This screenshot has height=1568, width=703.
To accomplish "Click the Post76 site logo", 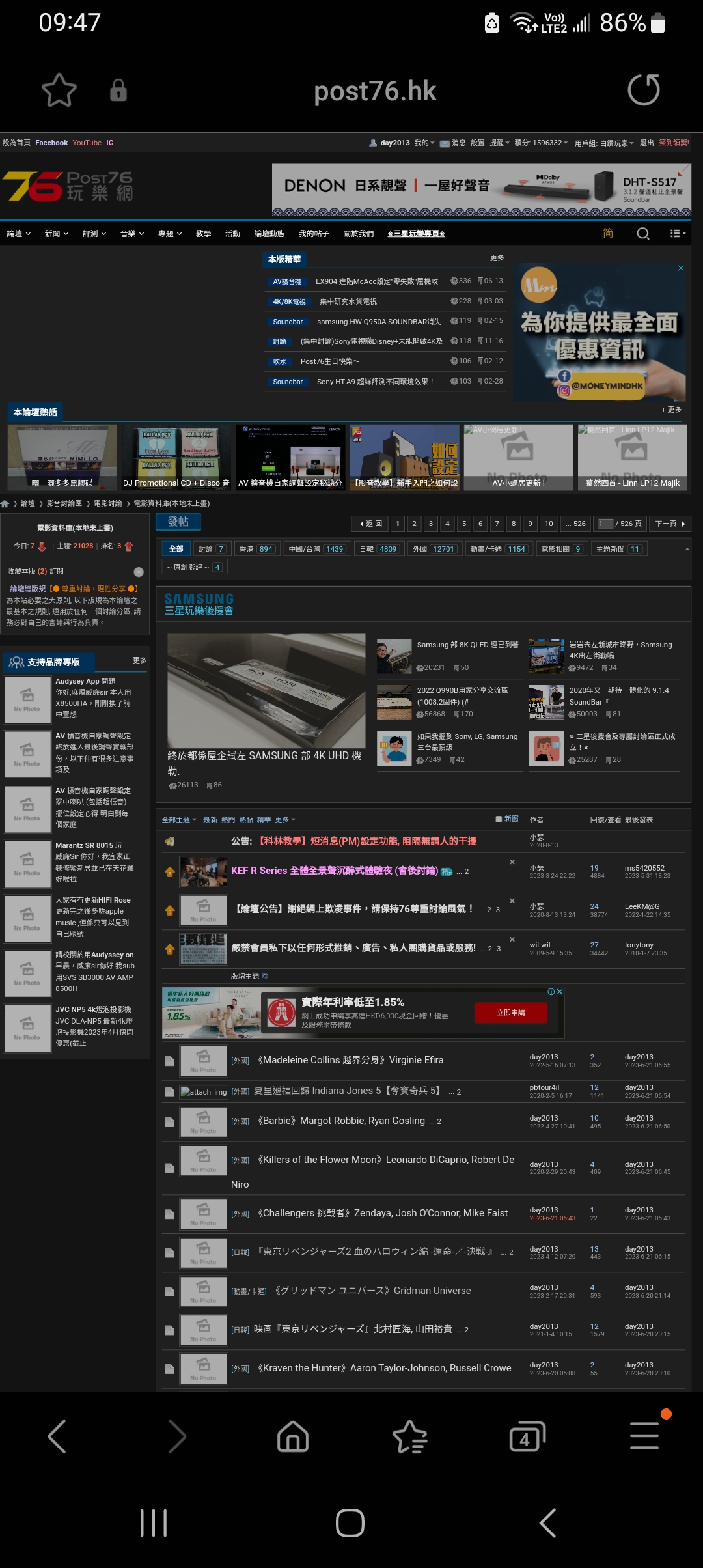I will [68, 186].
